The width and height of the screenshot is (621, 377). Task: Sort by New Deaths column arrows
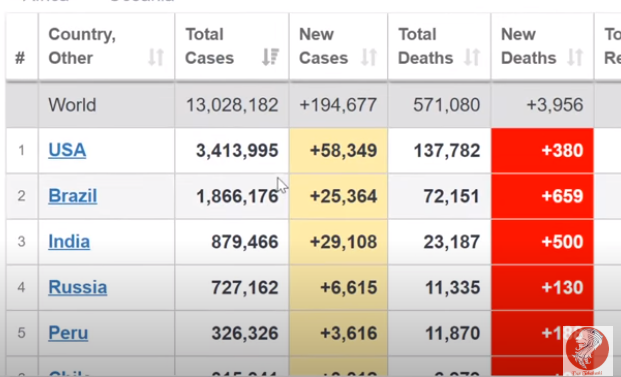[575, 57]
